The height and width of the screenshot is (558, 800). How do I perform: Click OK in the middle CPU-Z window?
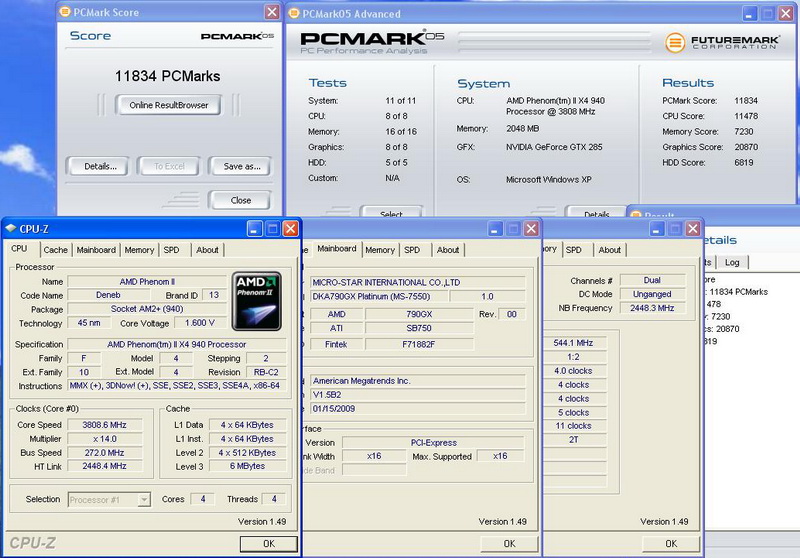(x=509, y=544)
